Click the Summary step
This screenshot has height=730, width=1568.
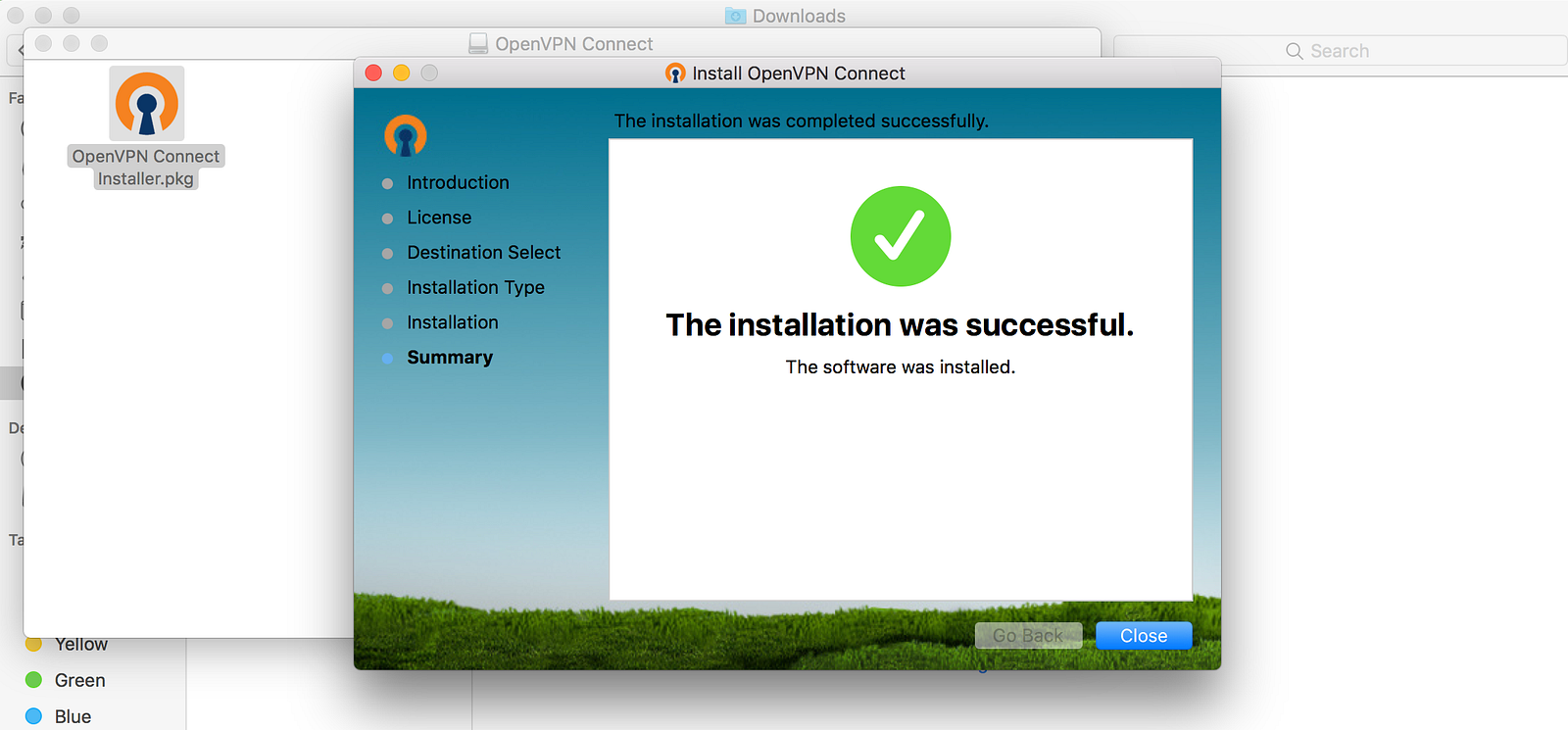coord(450,358)
